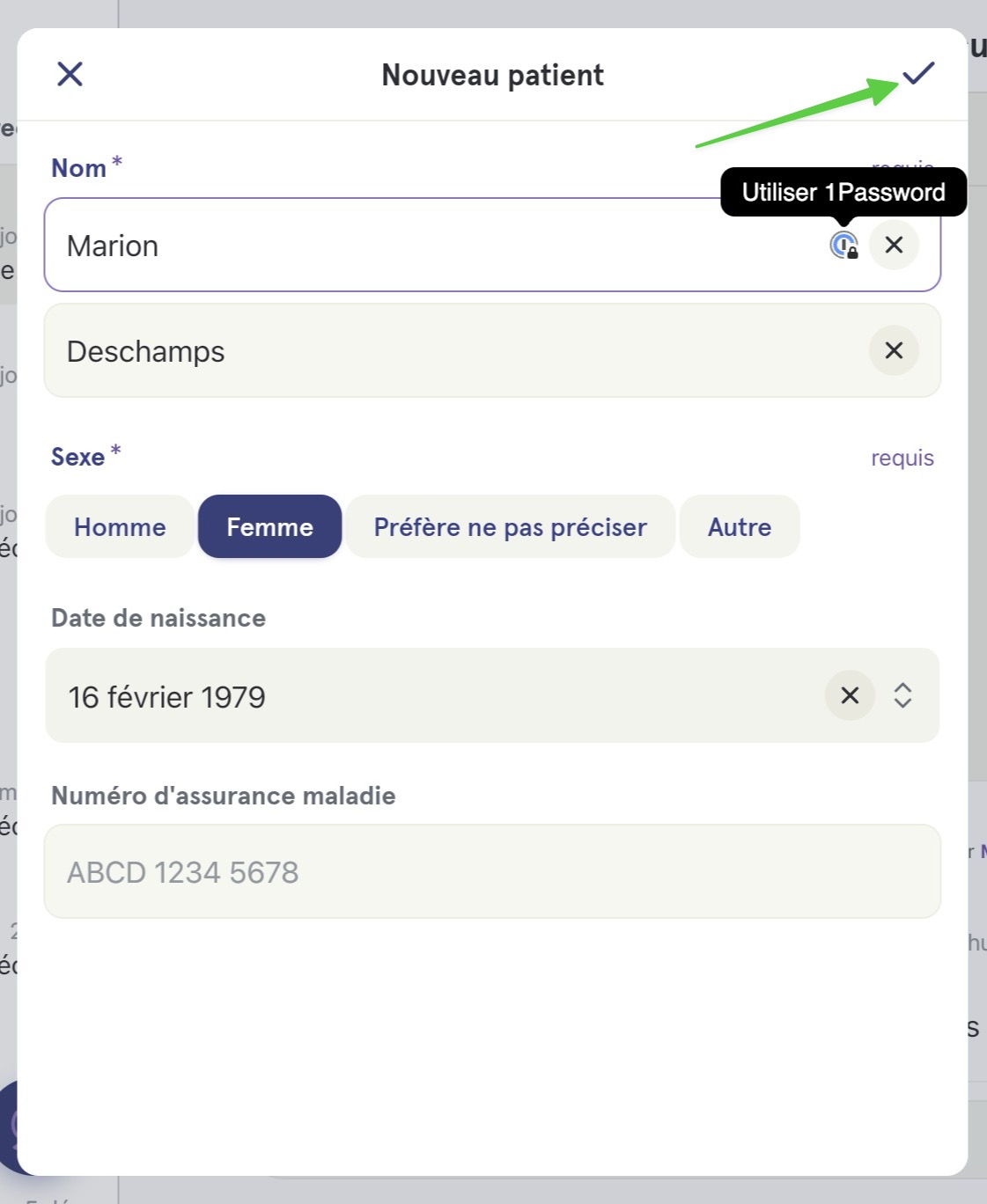Click the Numéro d'assurance maladie label
This screenshot has width=987, height=1204.
coord(224,796)
